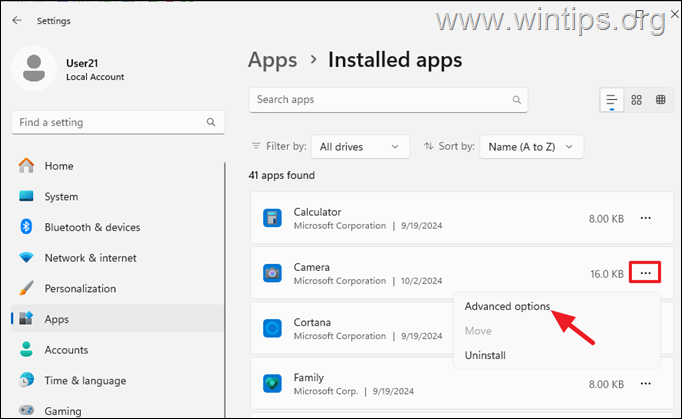Screen dimensions: 682x419
Task: Close the Settings window
Action: click(675, 14)
